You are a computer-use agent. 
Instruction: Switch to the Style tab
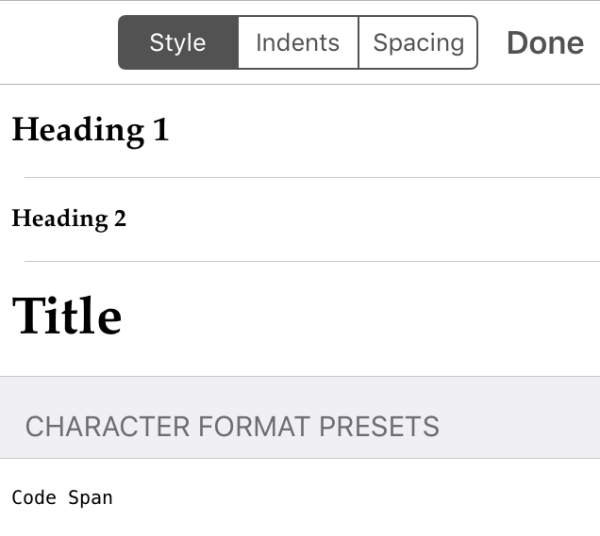(x=178, y=43)
